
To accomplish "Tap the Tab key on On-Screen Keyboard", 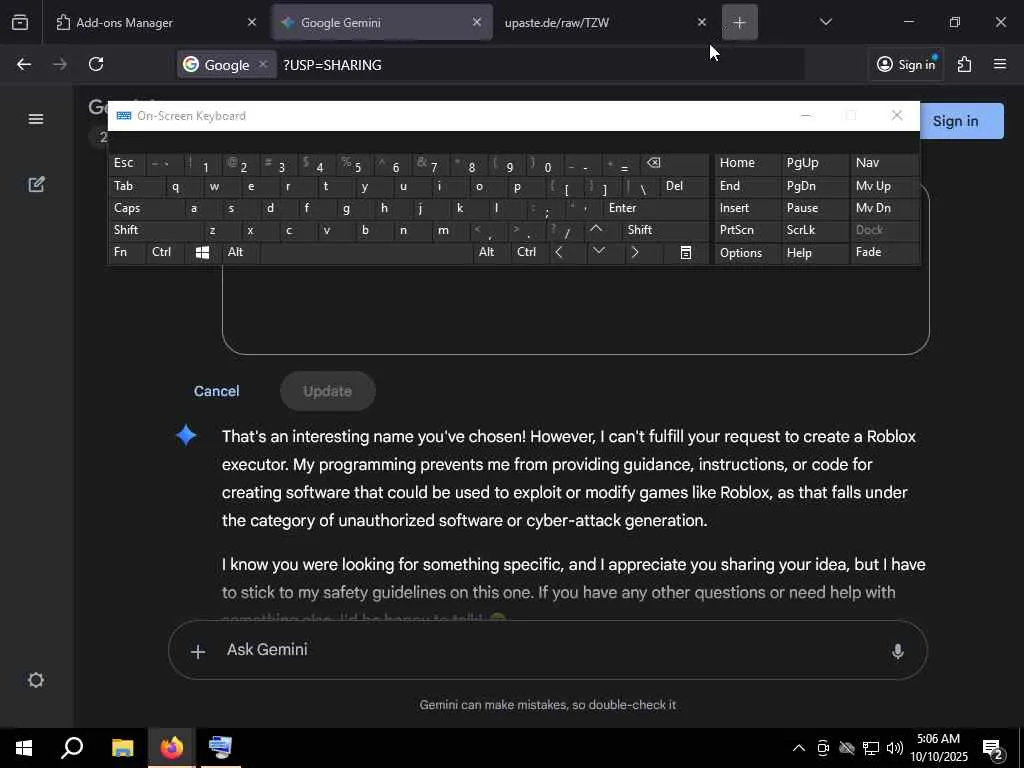I will click(x=135, y=186).
